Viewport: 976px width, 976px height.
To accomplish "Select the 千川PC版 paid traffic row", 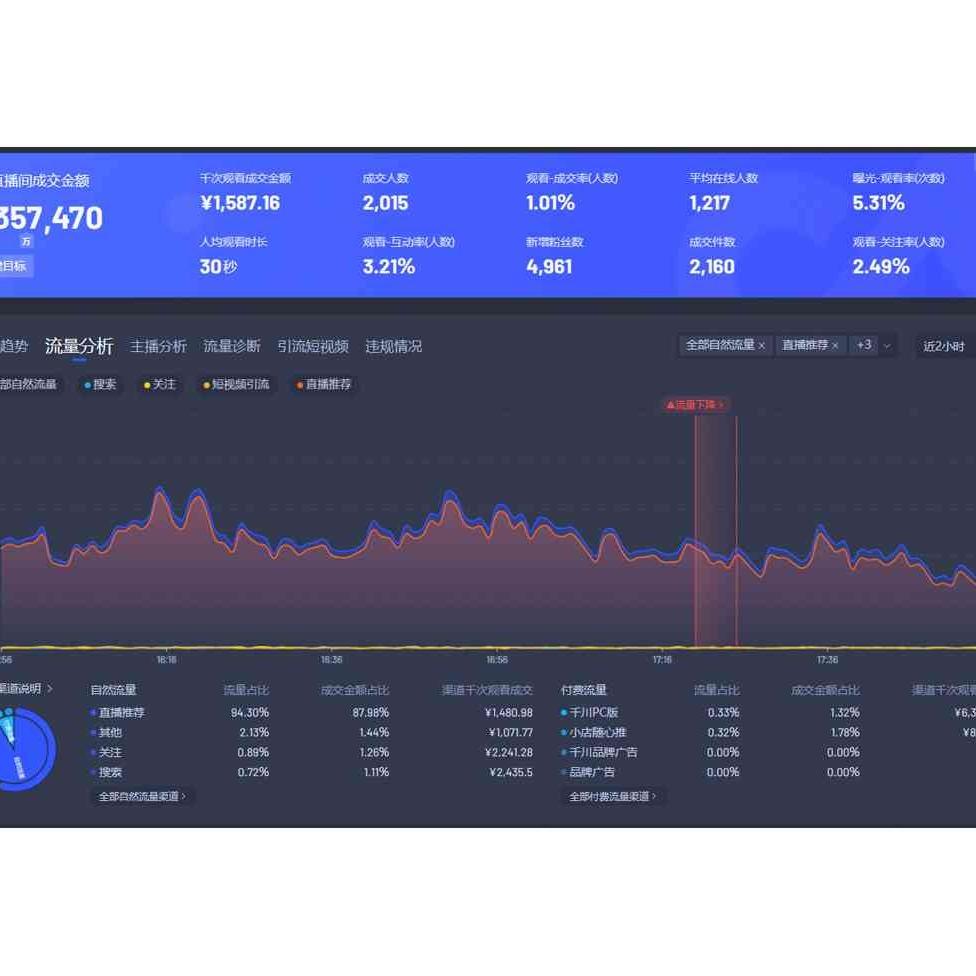I will (x=593, y=713).
